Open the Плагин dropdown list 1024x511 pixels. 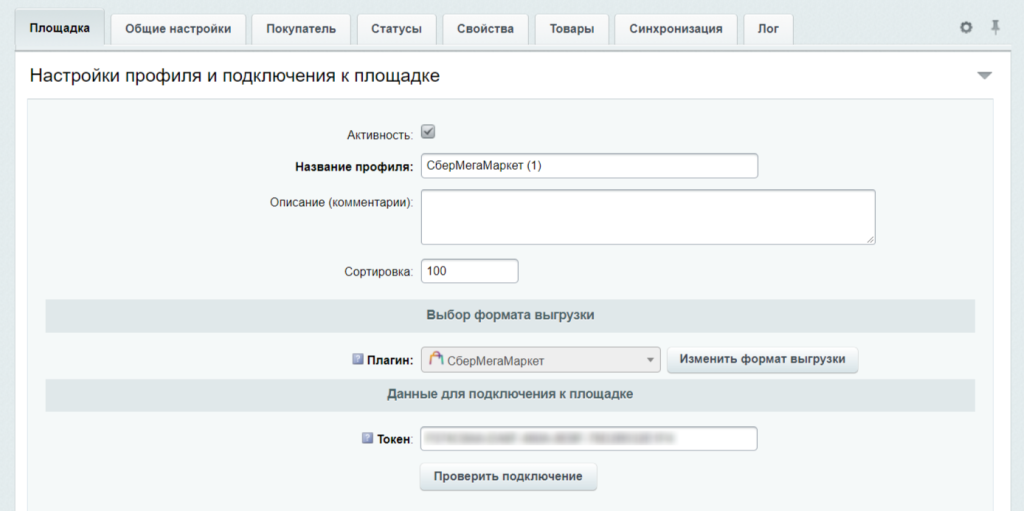click(x=541, y=360)
